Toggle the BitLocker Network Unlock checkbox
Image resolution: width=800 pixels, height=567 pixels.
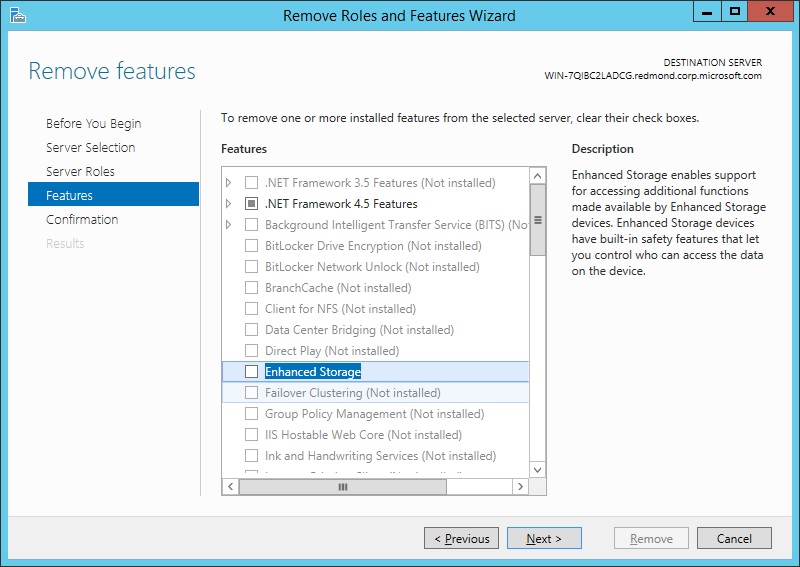click(x=252, y=266)
